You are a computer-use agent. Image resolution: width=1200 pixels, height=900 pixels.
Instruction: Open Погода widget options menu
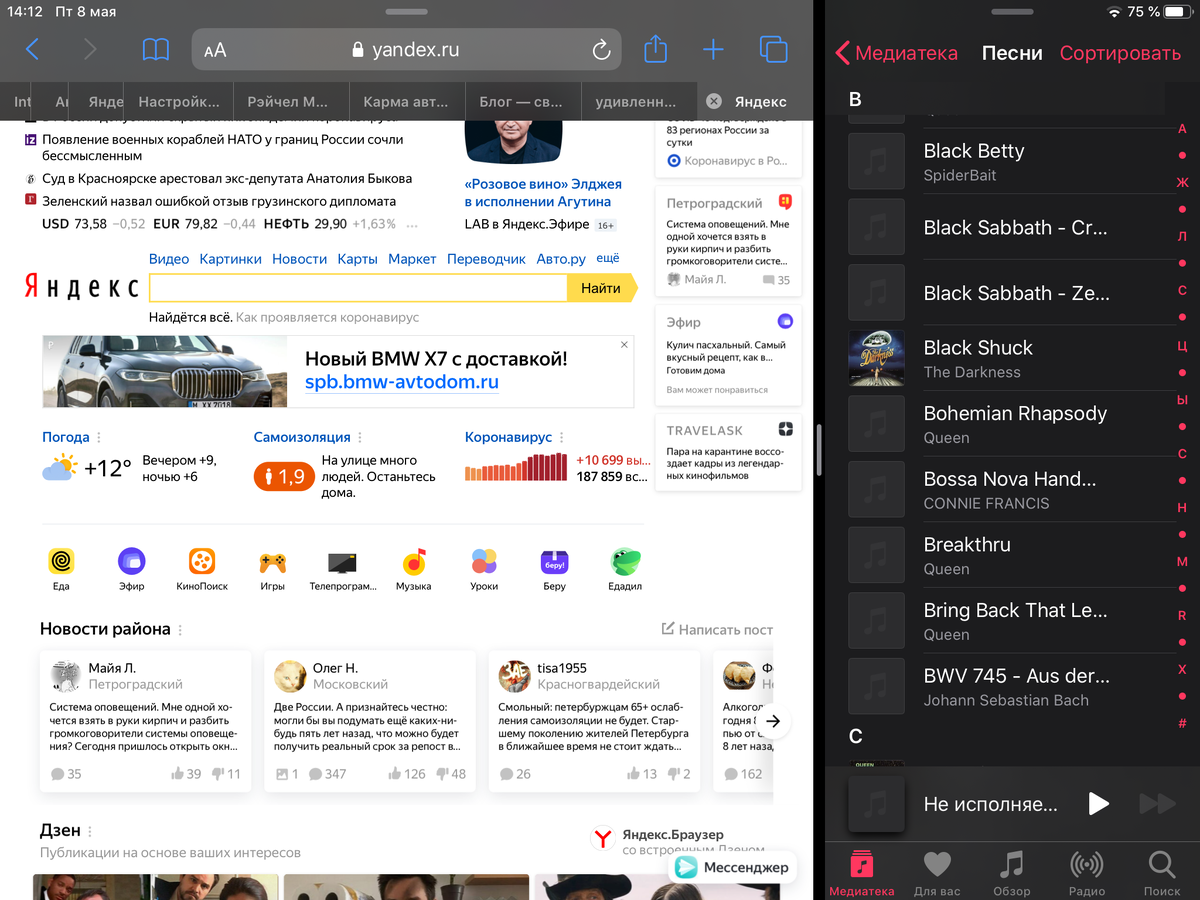[98, 438]
